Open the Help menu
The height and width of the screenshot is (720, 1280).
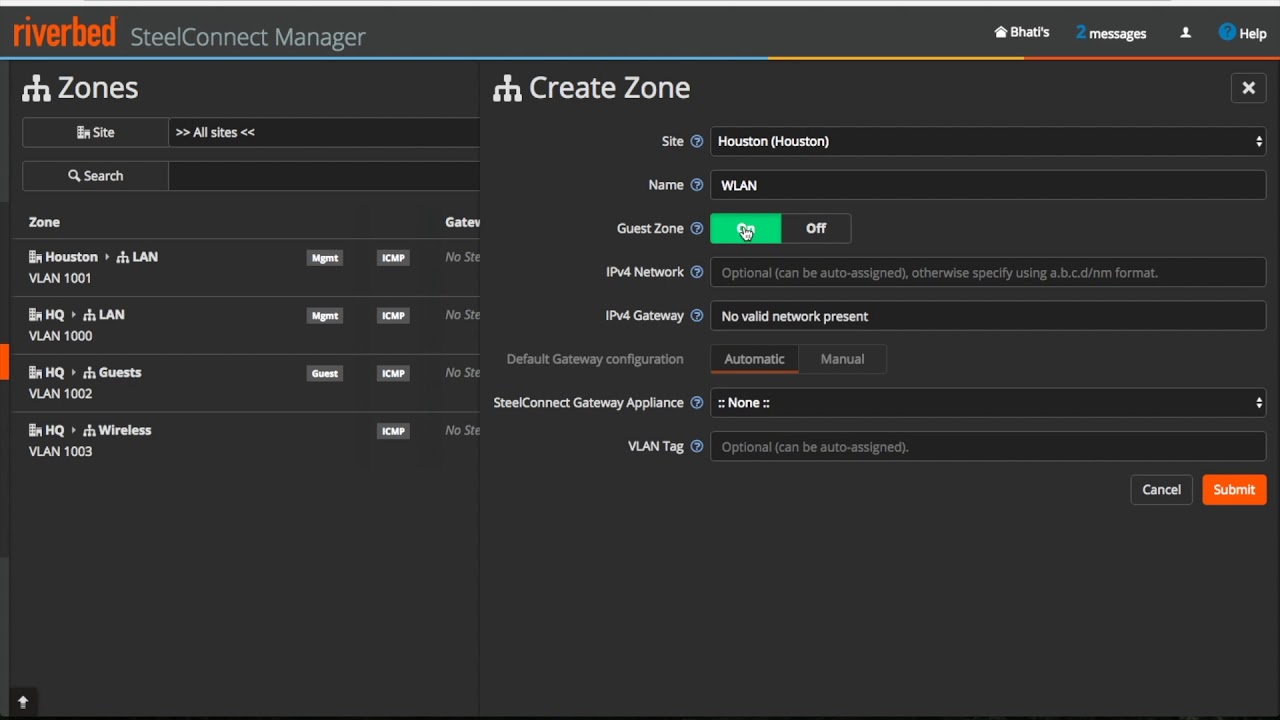tap(1242, 33)
